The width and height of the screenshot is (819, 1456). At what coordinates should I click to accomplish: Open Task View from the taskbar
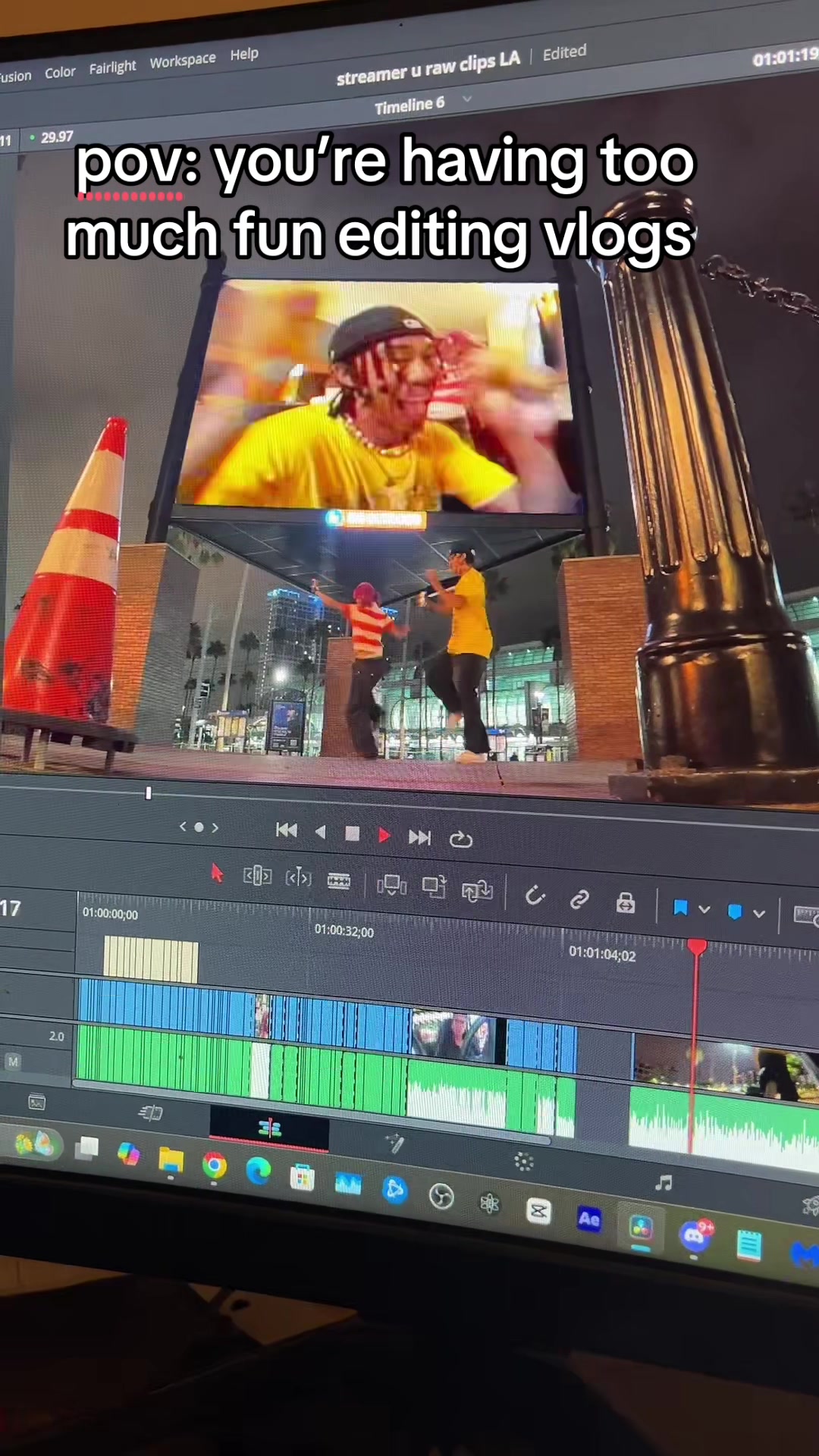86,1148
